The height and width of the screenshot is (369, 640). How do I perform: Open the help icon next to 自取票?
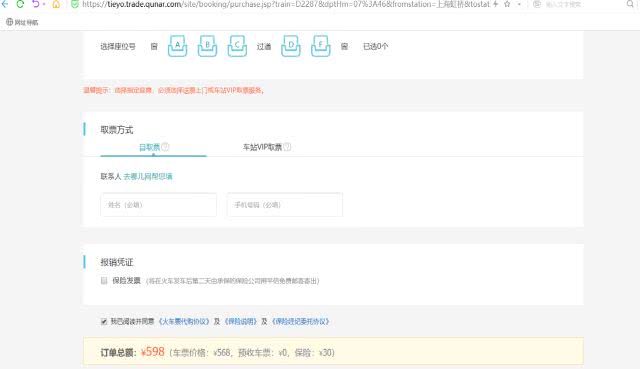165,147
